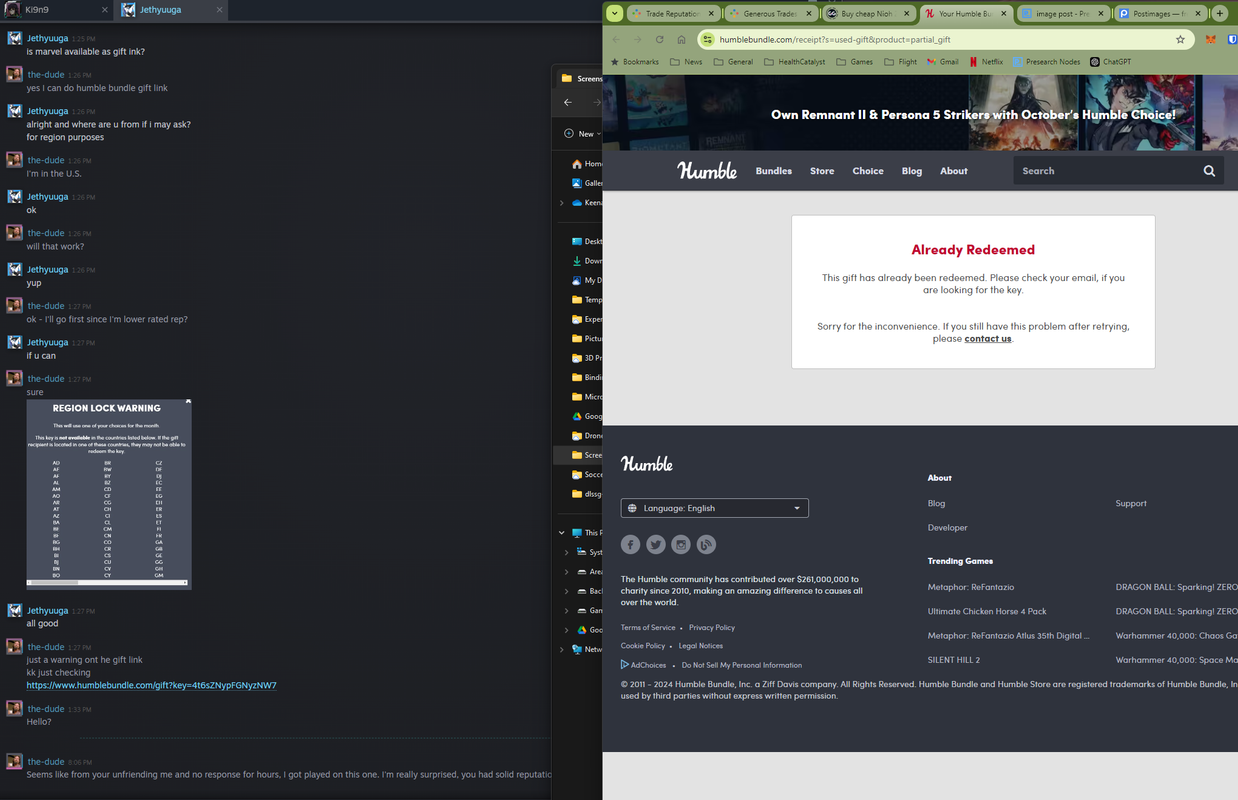
Task: Open the Presearch Nodes bookmark
Action: point(1046,62)
